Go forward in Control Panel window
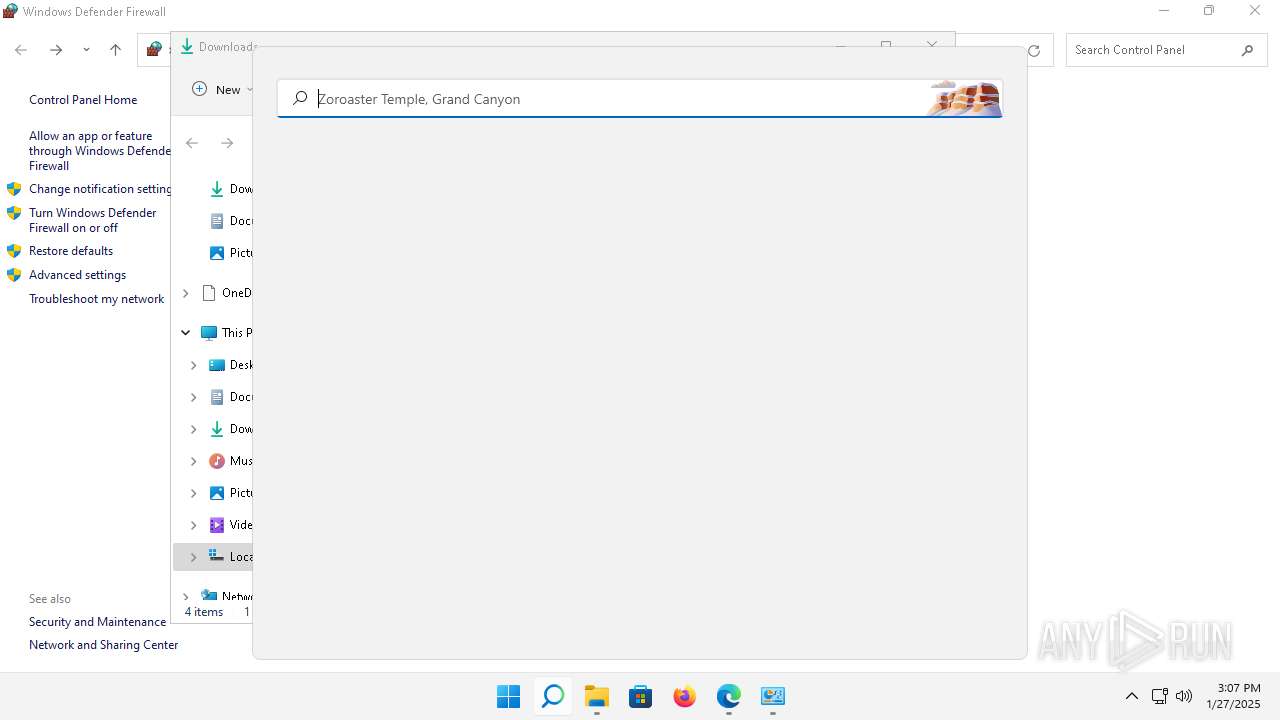 tap(56, 50)
